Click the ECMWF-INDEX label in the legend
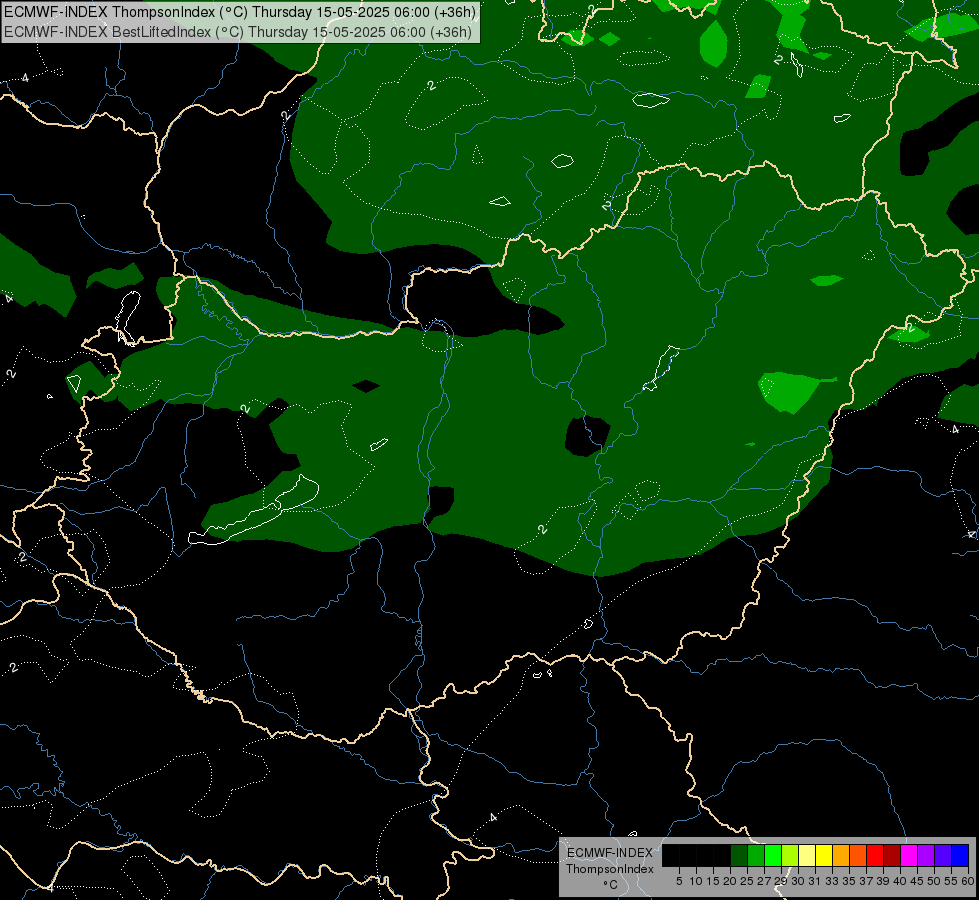The height and width of the screenshot is (900, 979). 610,853
